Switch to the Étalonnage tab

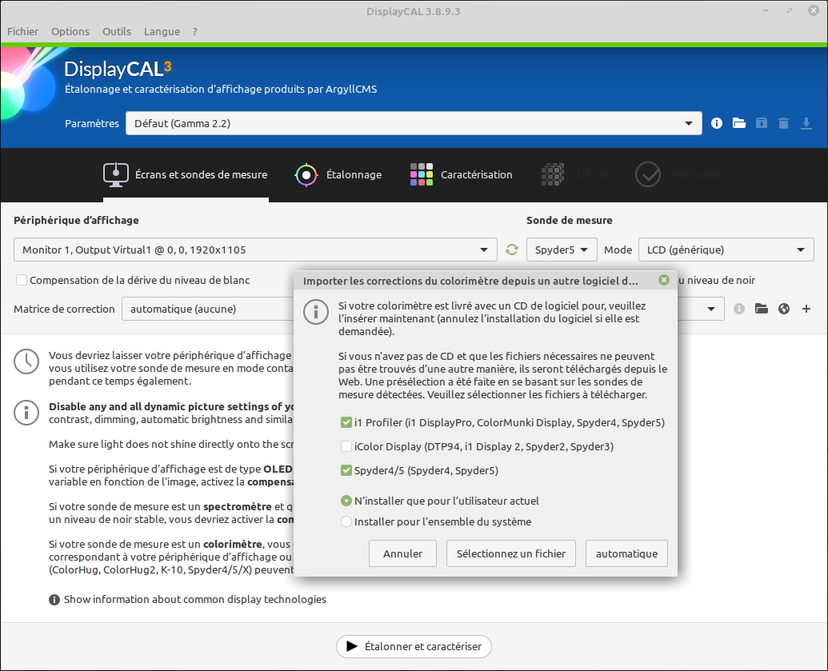click(338, 175)
